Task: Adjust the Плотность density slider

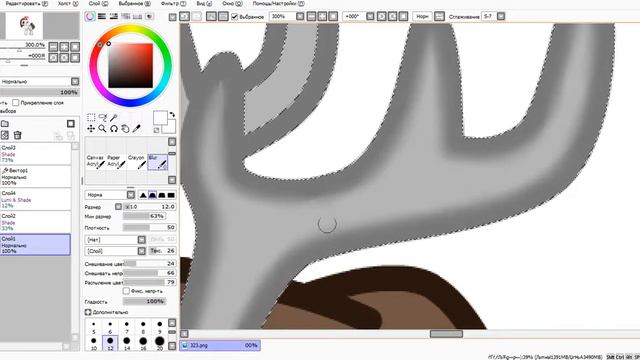Action: click(149, 227)
